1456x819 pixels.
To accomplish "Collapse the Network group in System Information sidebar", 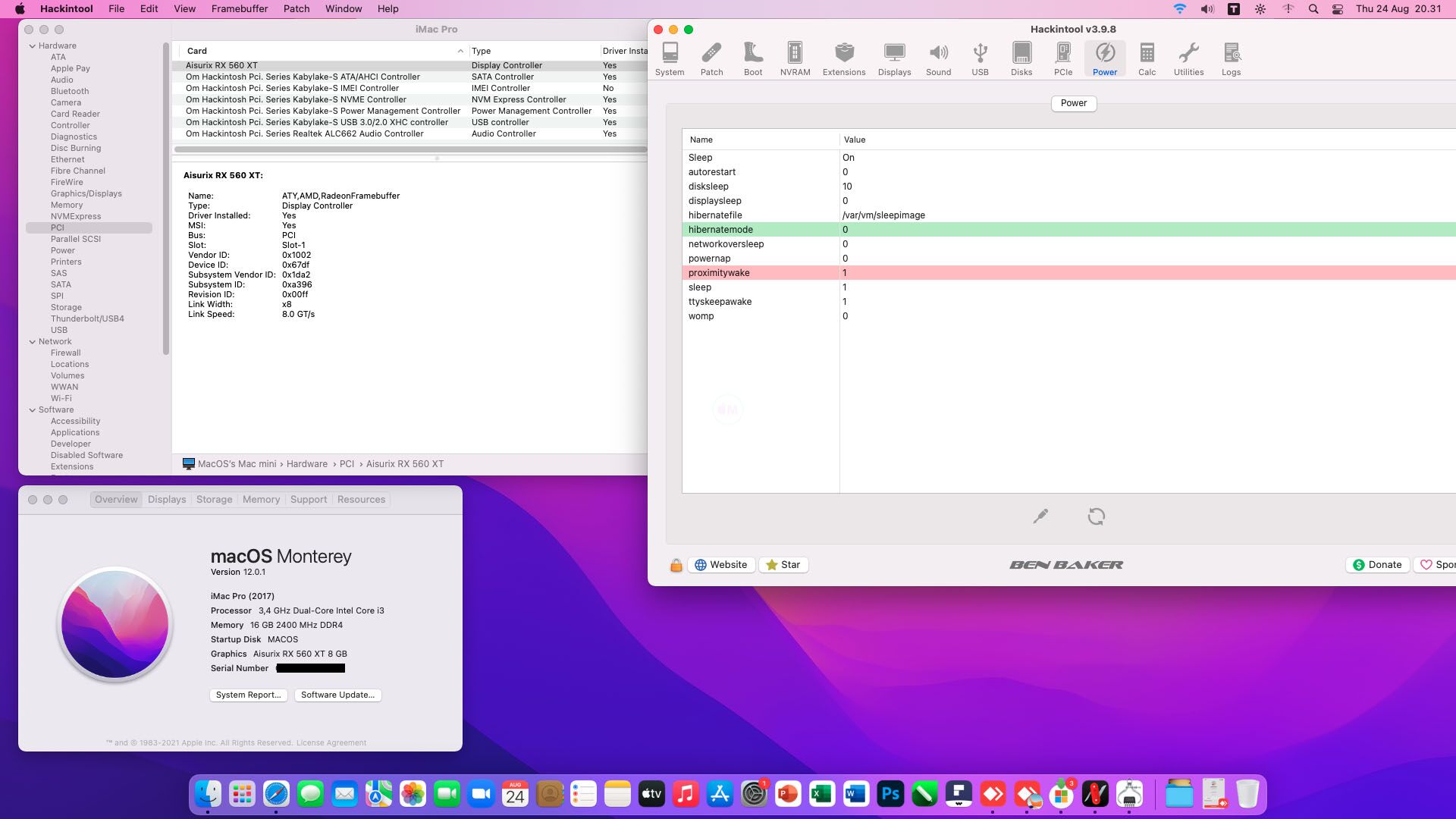I will (33, 341).
